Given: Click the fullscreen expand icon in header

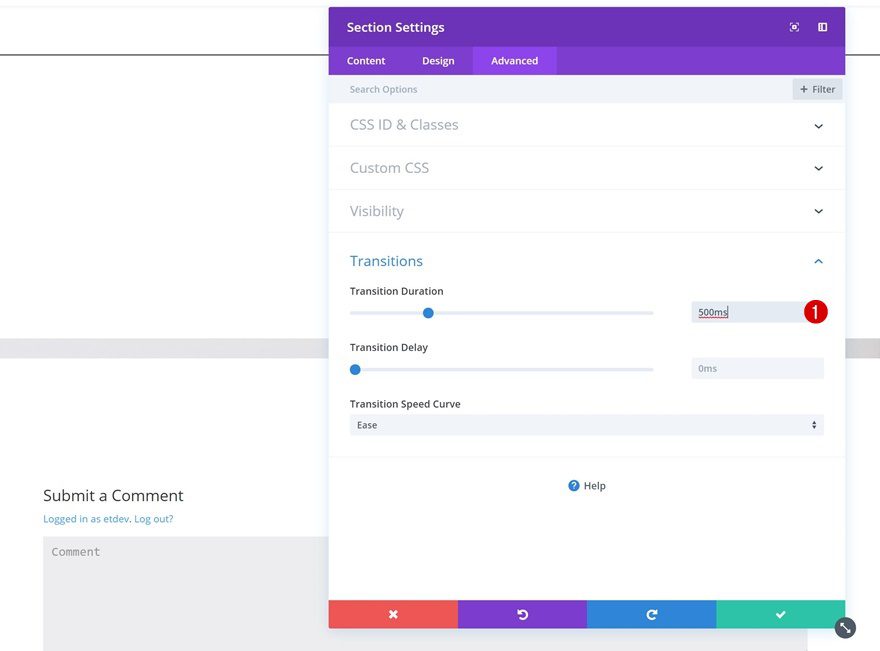Looking at the screenshot, I should [x=794, y=27].
